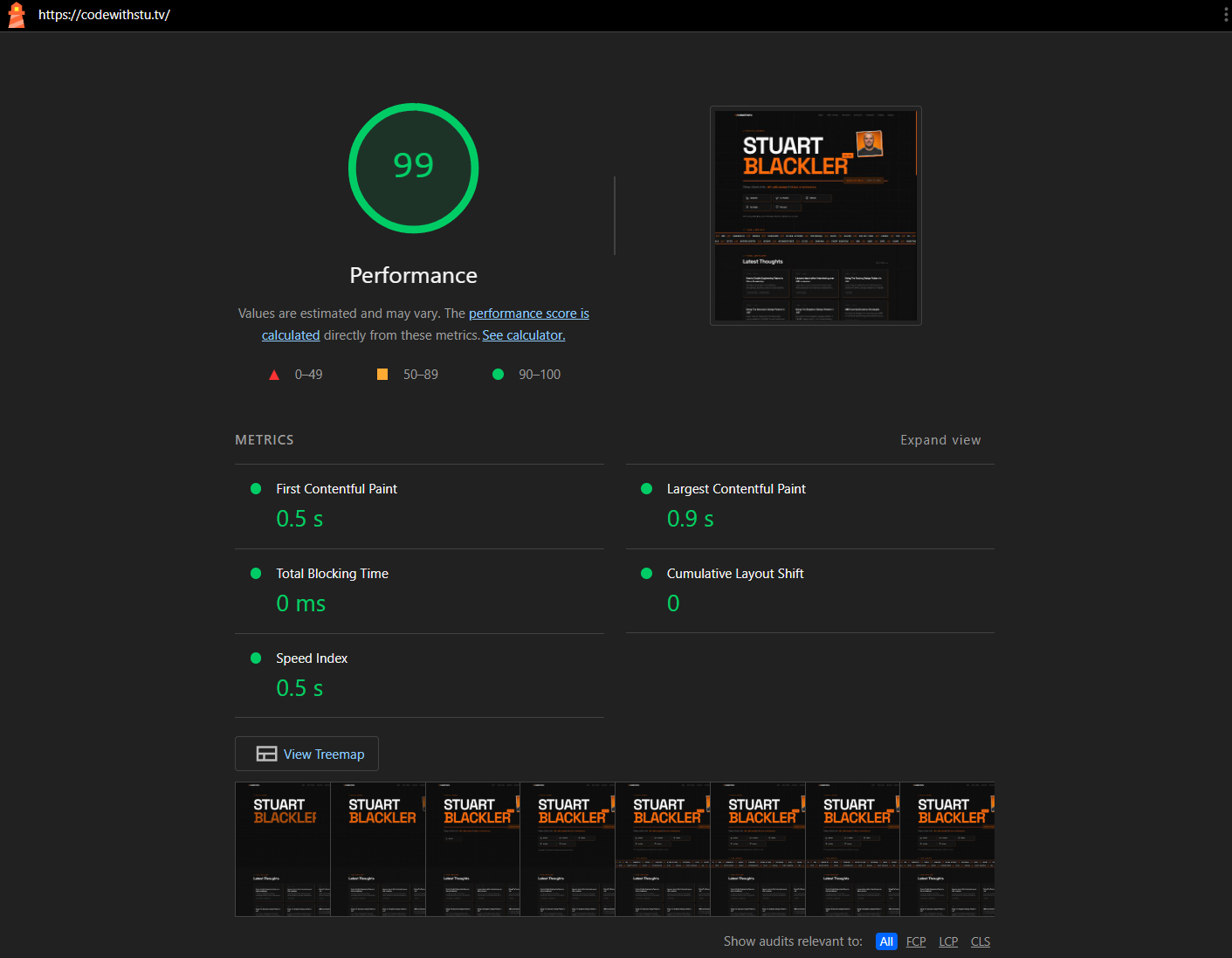This screenshot has height=958, width=1232.
Task: Click the View Treemap button
Action: (x=306, y=753)
